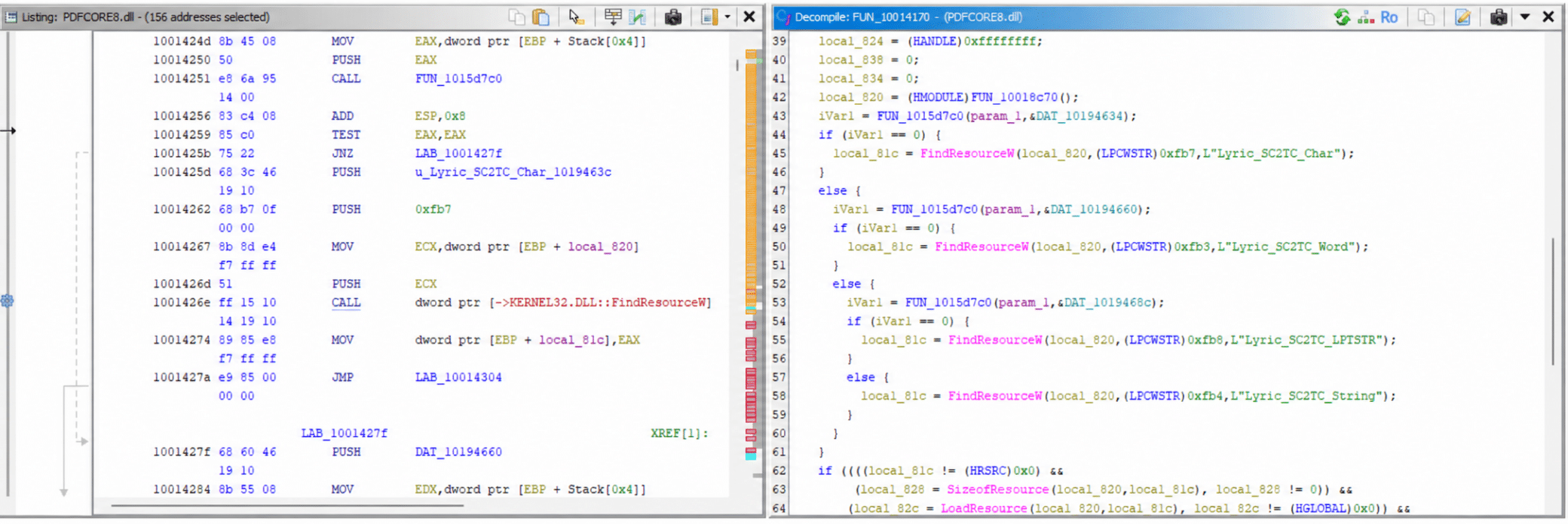Click LAB_10014304 jump target
Image resolution: width=1568 pixels, height=524 pixels.
(x=458, y=377)
